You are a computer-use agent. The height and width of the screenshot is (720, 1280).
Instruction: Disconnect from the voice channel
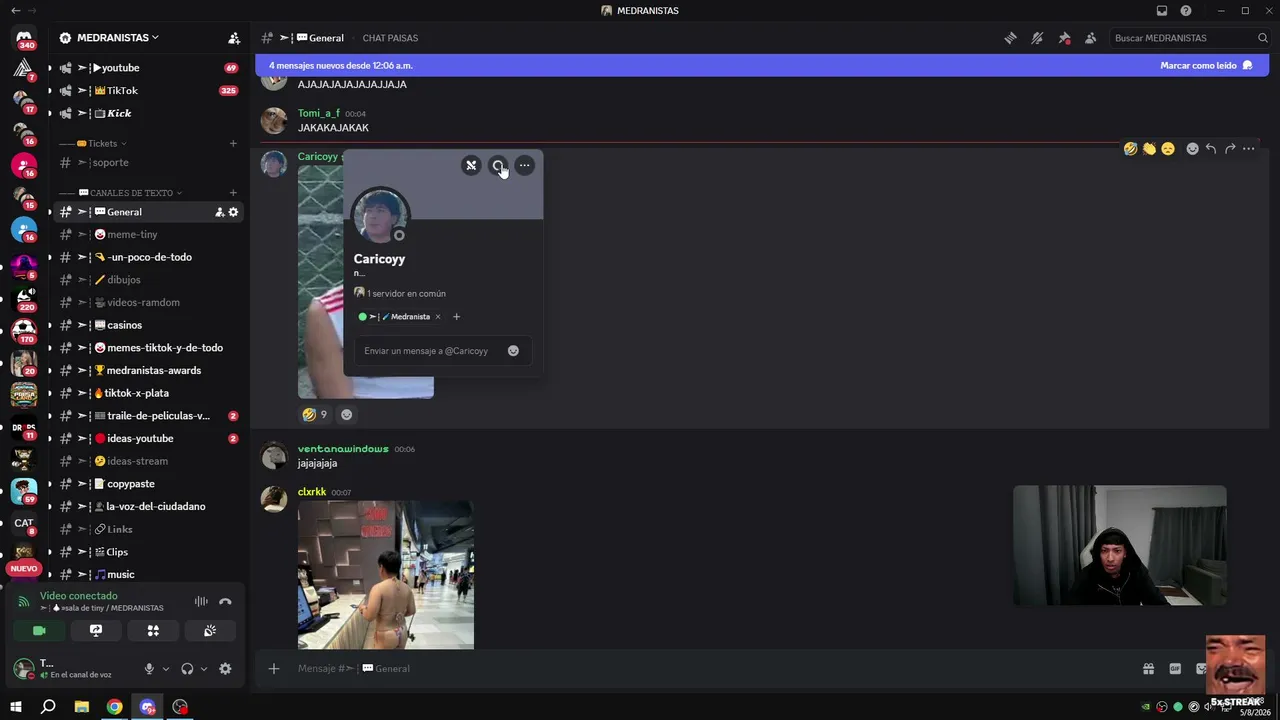pyautogui.click(x=225, y=601)
